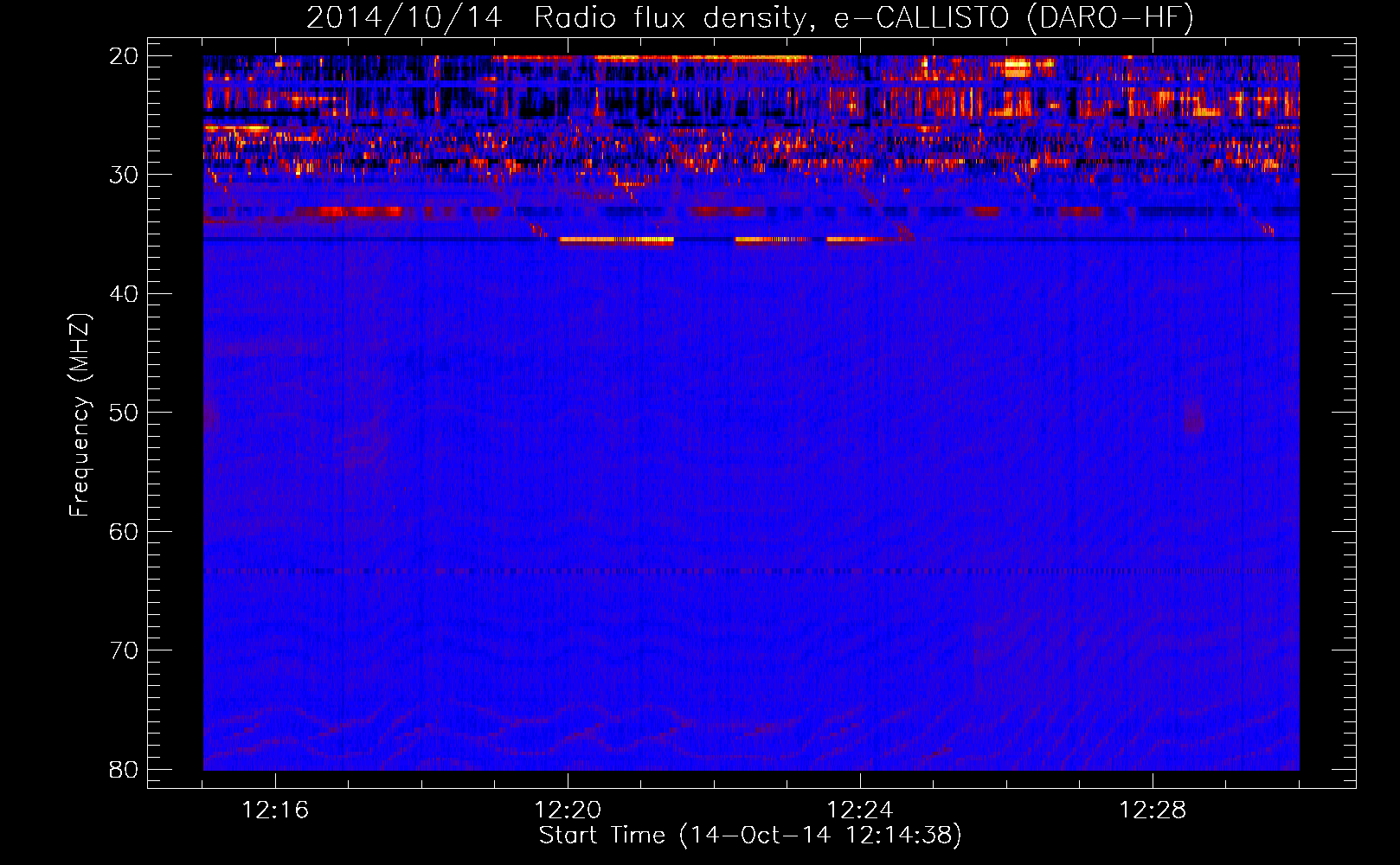Click the plot title mentioning e-CALLISTO (DARO-HF)
1400x865 pixels.
[x=750, y=17]
